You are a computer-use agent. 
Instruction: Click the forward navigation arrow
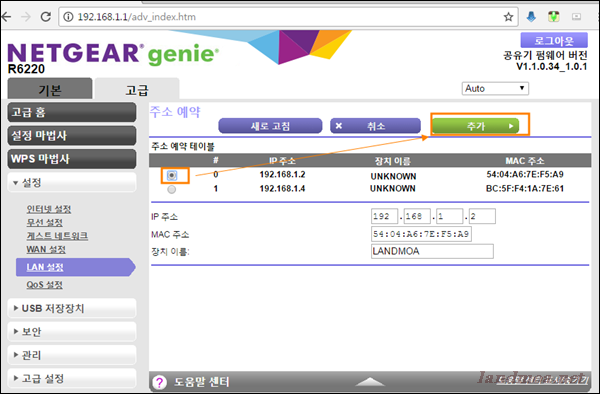(x=26, y=17)
